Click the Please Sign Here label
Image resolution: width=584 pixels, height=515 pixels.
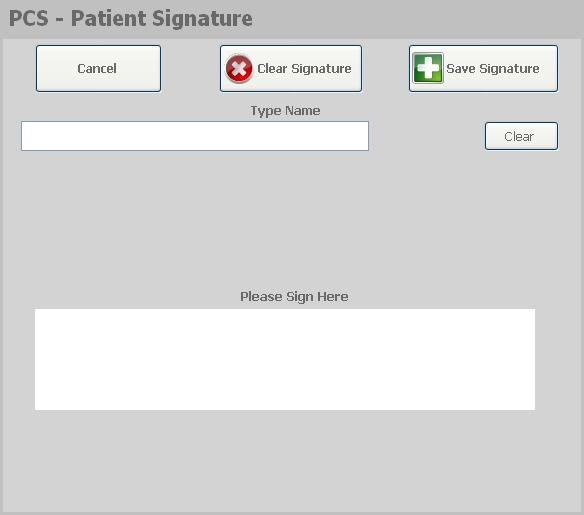click(x=294, y=297)
